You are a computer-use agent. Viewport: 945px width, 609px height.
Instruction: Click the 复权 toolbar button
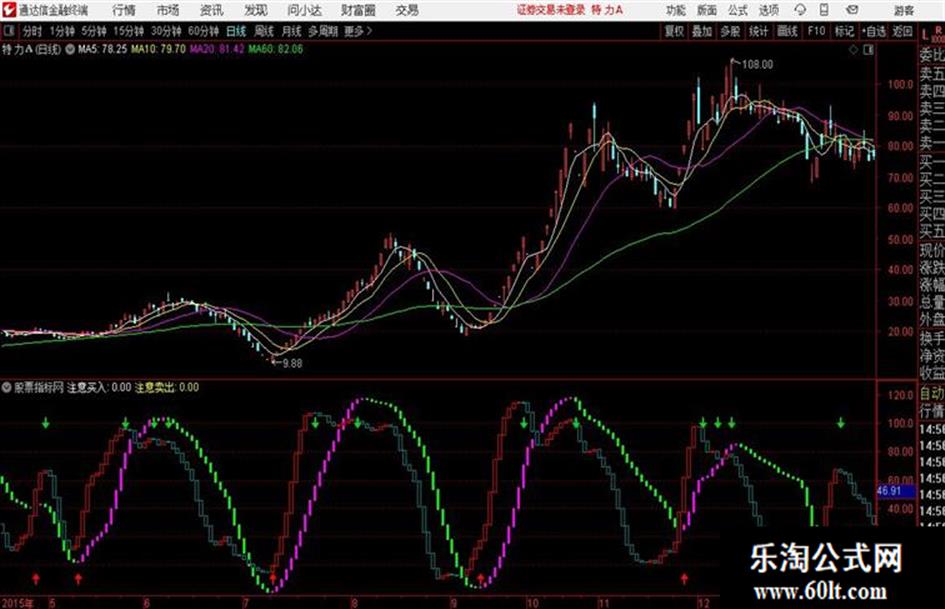tap(674, 31)
